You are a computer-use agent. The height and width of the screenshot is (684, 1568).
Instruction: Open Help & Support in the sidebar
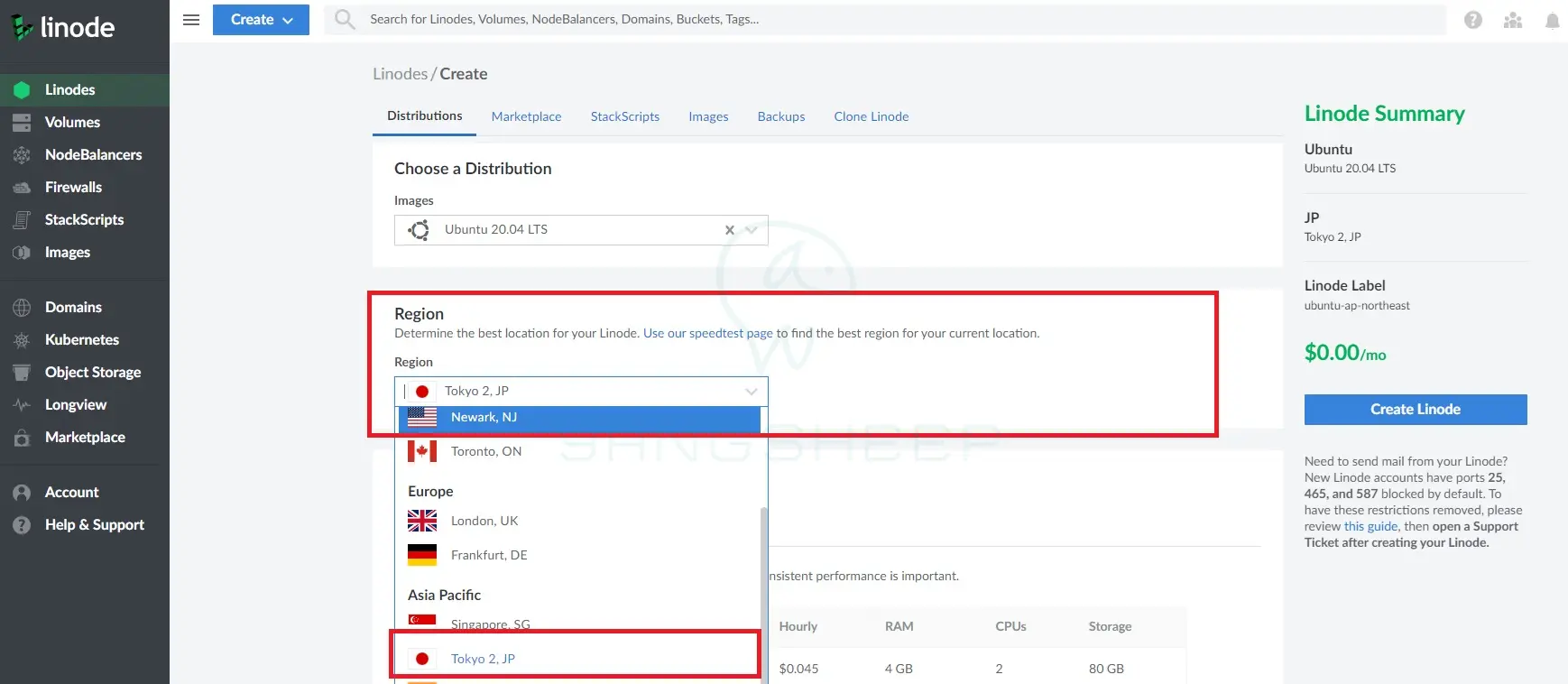click(x=85, y=525)
